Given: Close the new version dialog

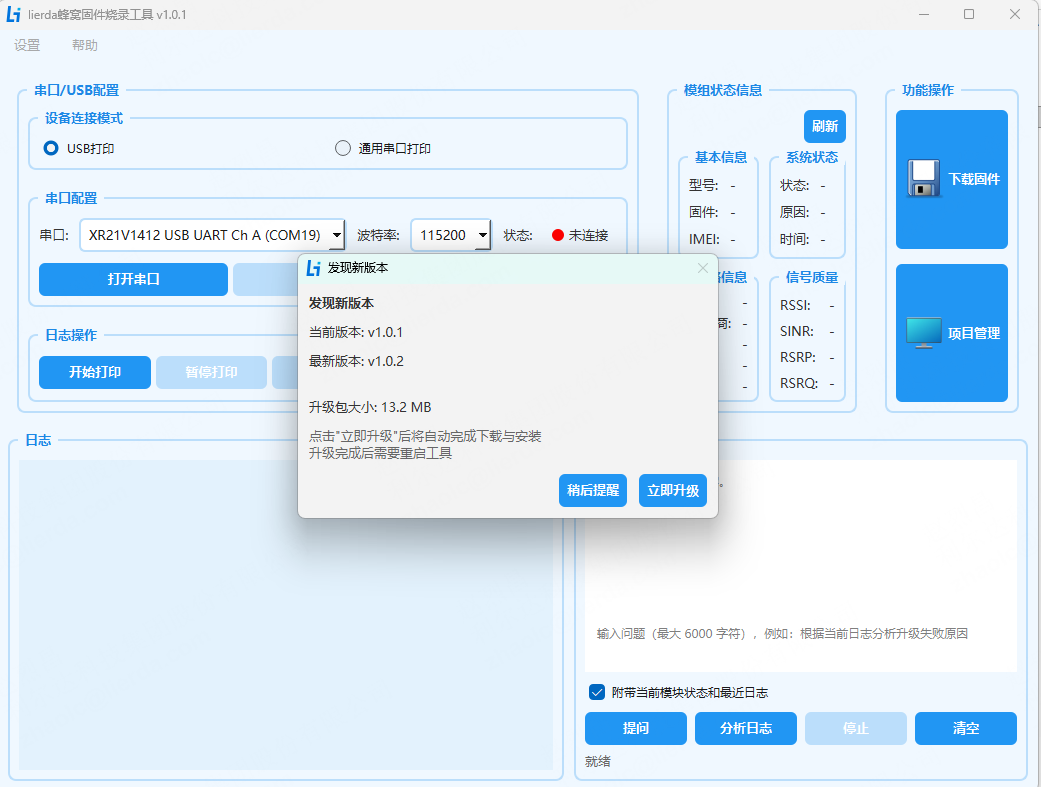Looking at the screenshot, I should click(702, 268).
